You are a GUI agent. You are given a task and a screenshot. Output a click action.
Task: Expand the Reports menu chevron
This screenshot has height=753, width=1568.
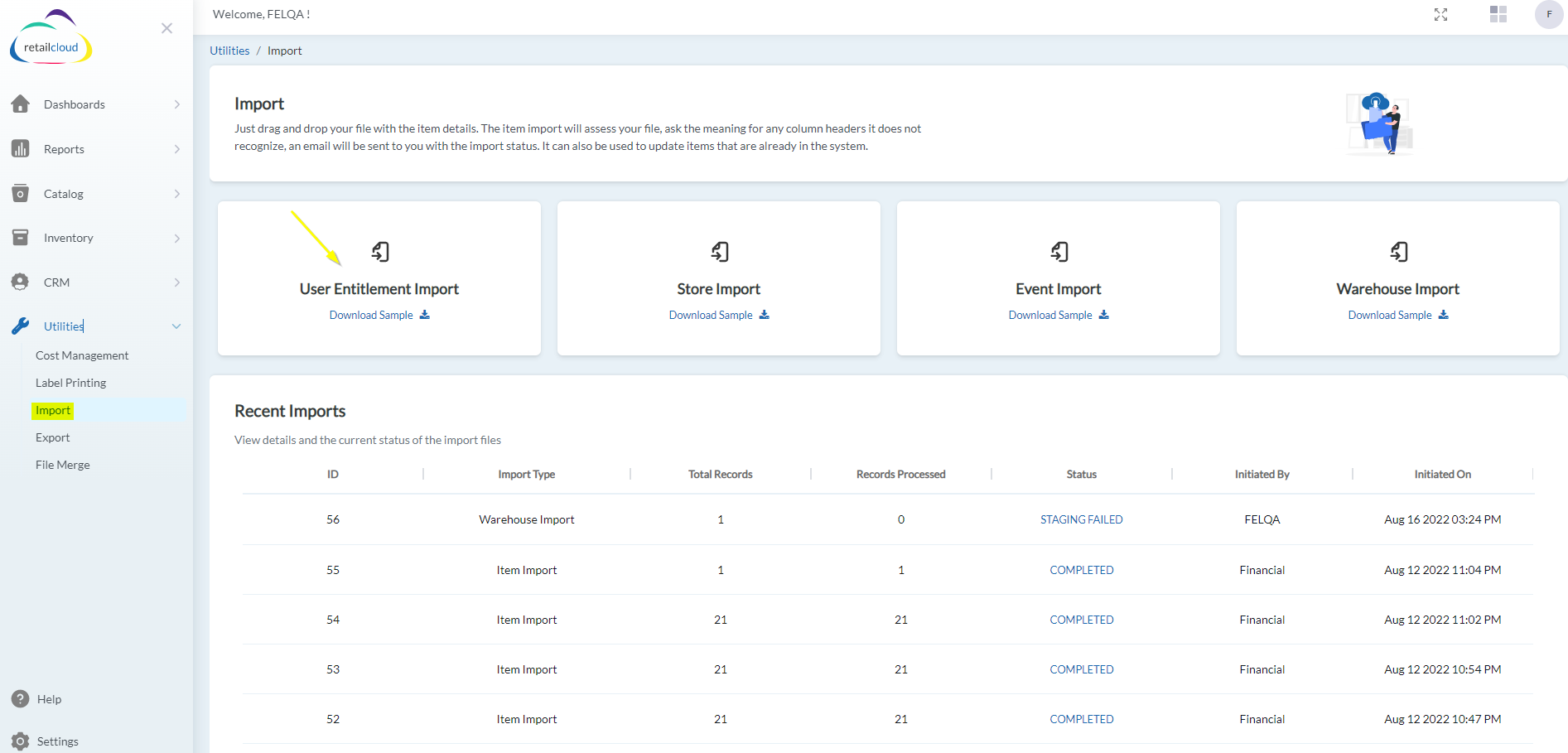pos(177,149)
